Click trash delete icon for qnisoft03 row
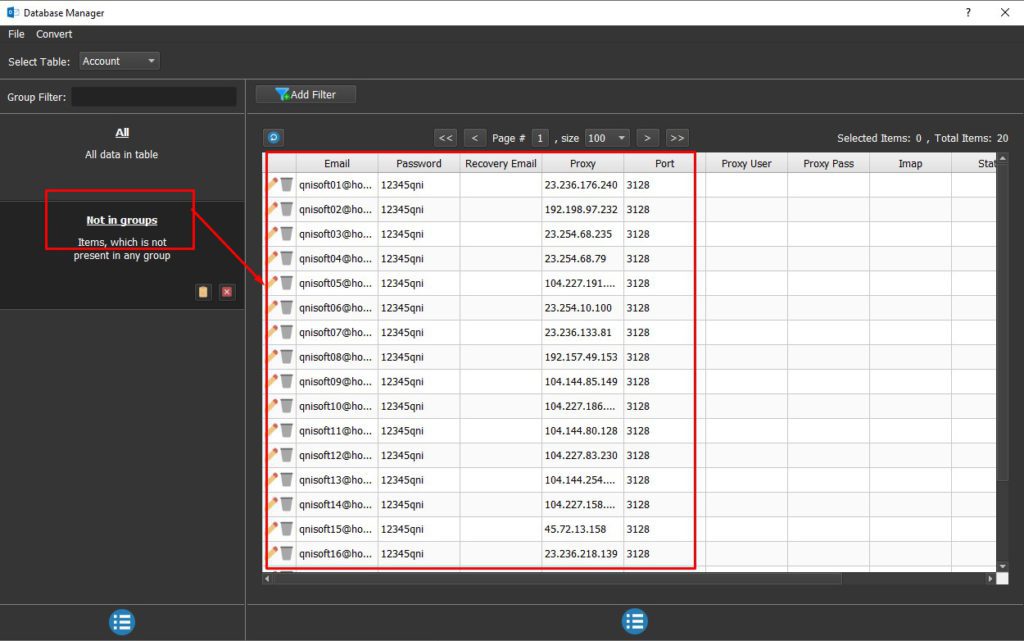 coord(286,234)
